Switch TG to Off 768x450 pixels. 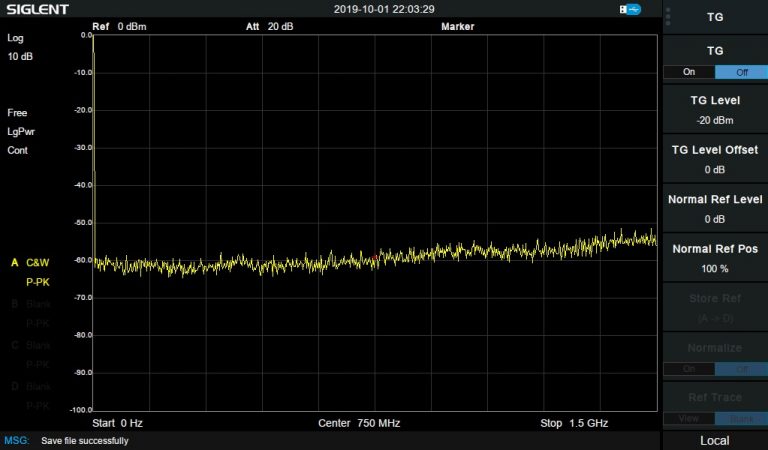point(741,72)
